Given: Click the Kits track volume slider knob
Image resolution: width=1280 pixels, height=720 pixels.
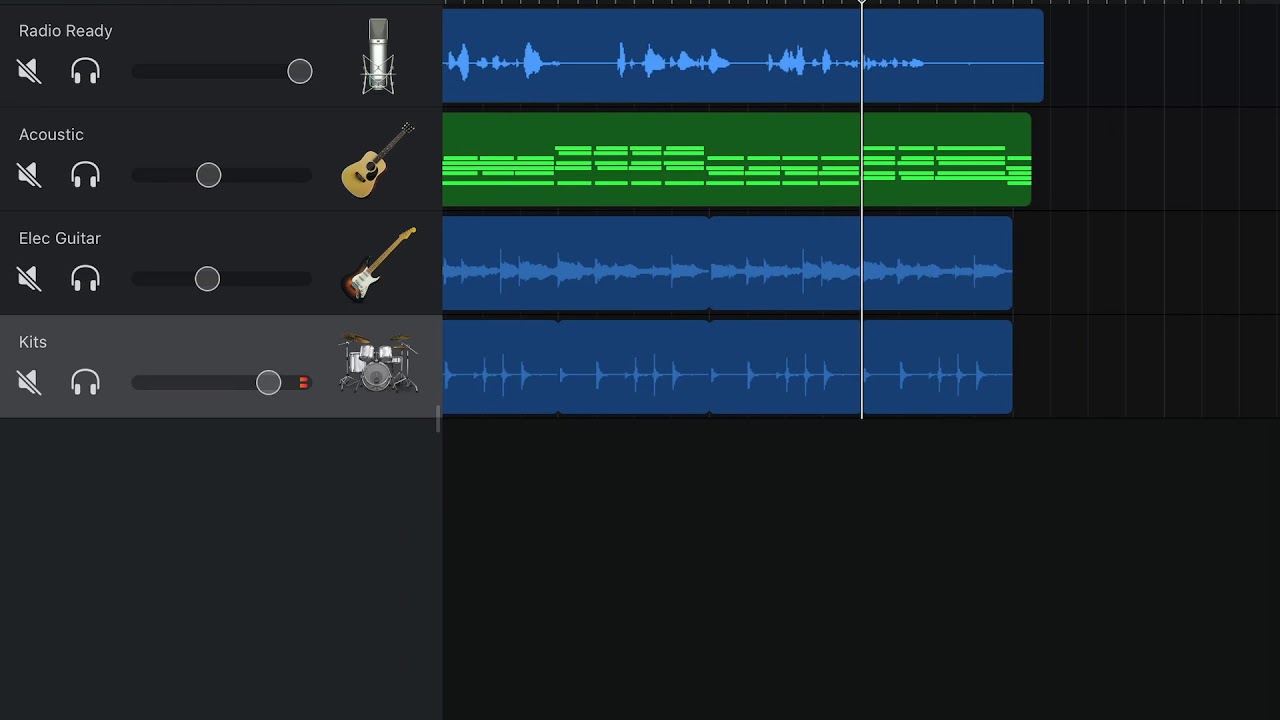Looking at the screenshot, I should pyautogui.click(x=268, y=382).
